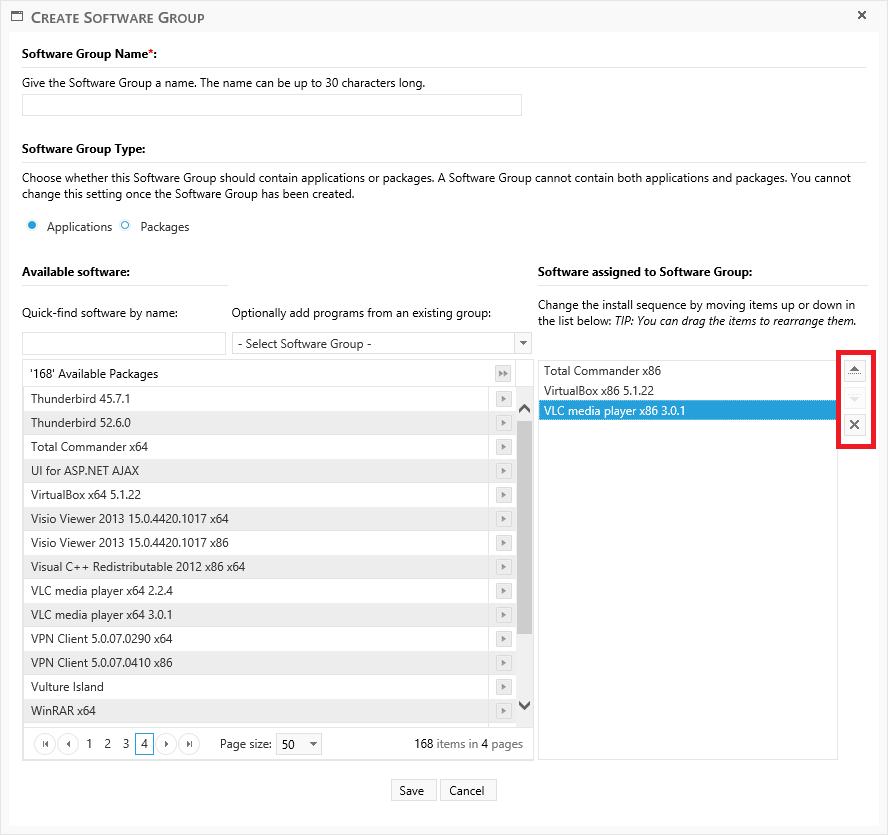Select the Applications radio button
This screenshot has width=888, height=835.
coord(32,226)
